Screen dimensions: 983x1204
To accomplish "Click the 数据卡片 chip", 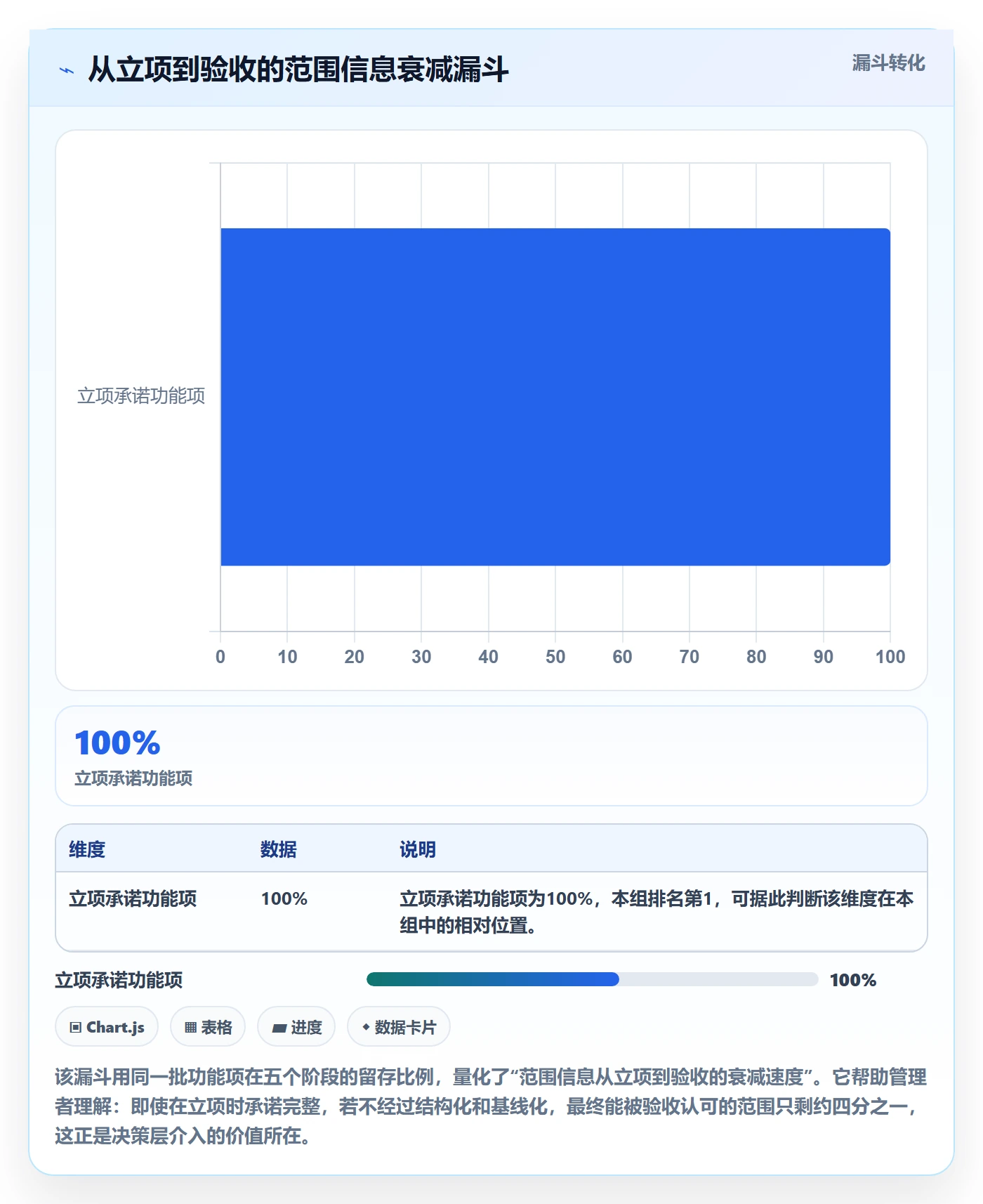I will click(399, 1027).
